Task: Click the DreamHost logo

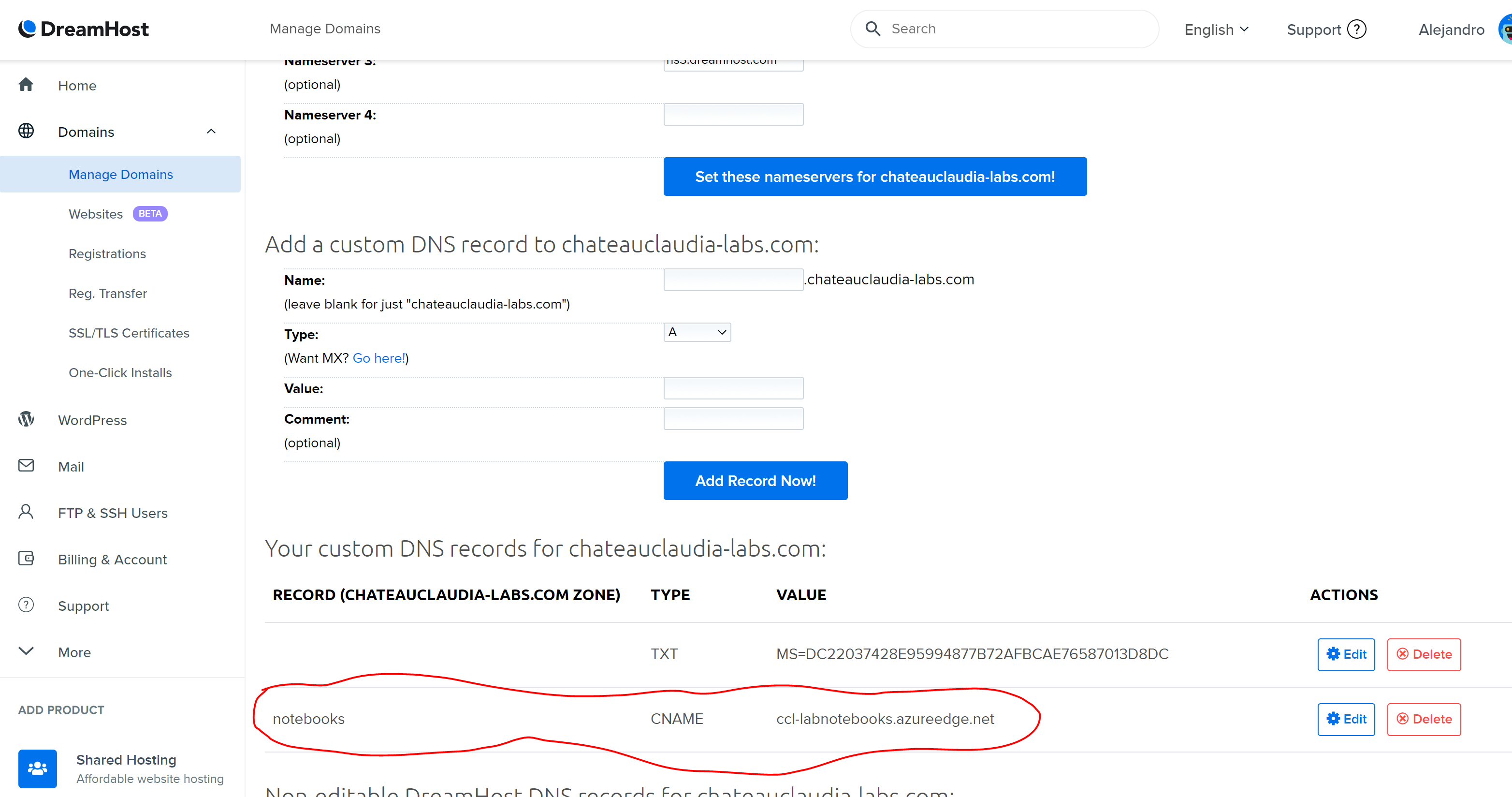Action: tap(83, 29)
